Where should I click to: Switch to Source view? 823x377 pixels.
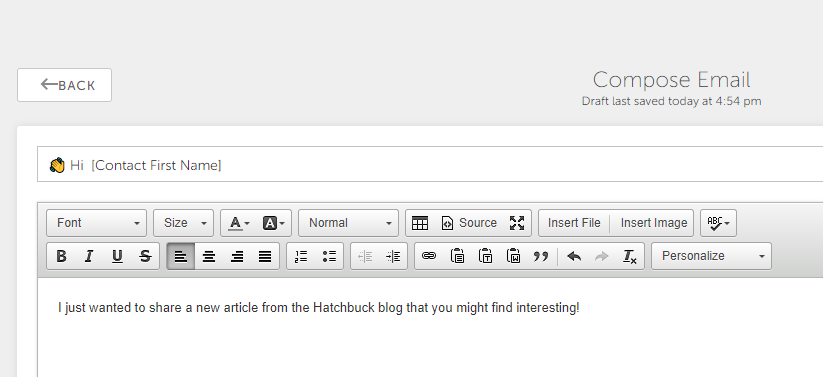click(469, 223)
